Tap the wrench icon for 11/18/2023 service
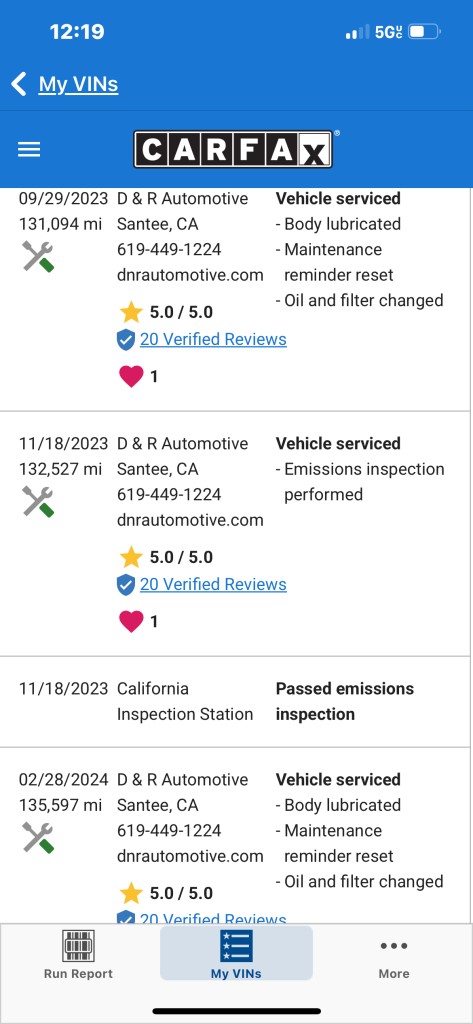Image resolution: width=473 pixels, height=1024 pixels. pos(38,501)
